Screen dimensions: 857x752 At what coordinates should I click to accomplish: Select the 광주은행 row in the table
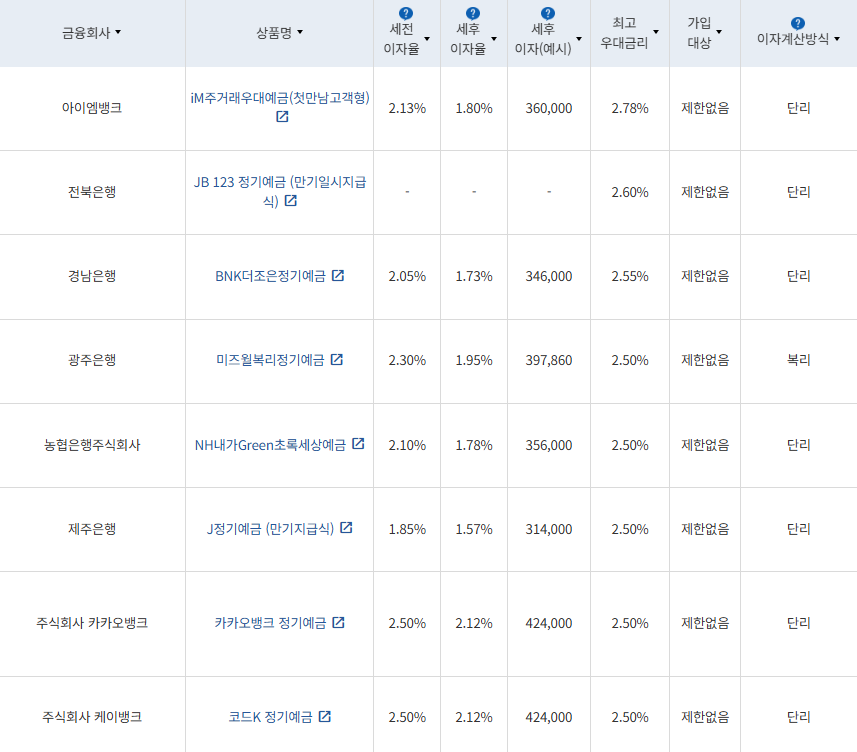coord(92,361)
